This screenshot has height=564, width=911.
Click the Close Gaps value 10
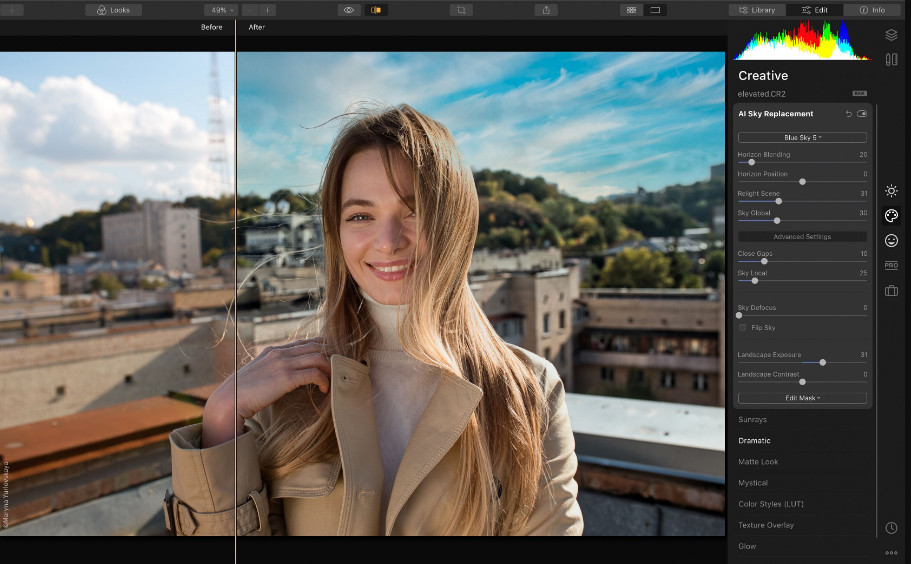pos(864,254)
